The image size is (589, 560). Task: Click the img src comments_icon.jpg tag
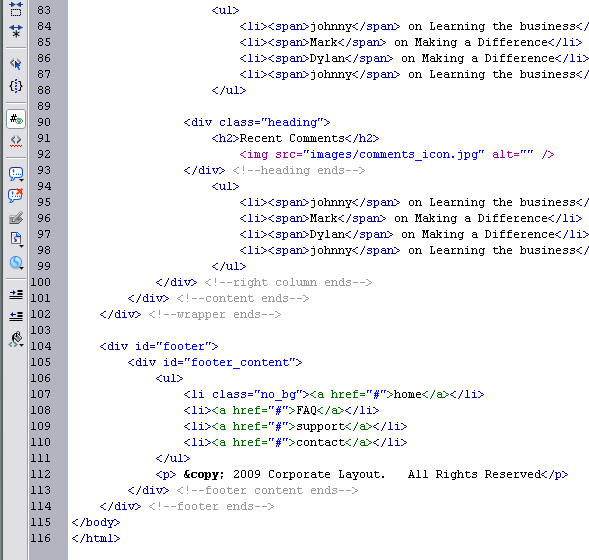click(x=397, y=154)
